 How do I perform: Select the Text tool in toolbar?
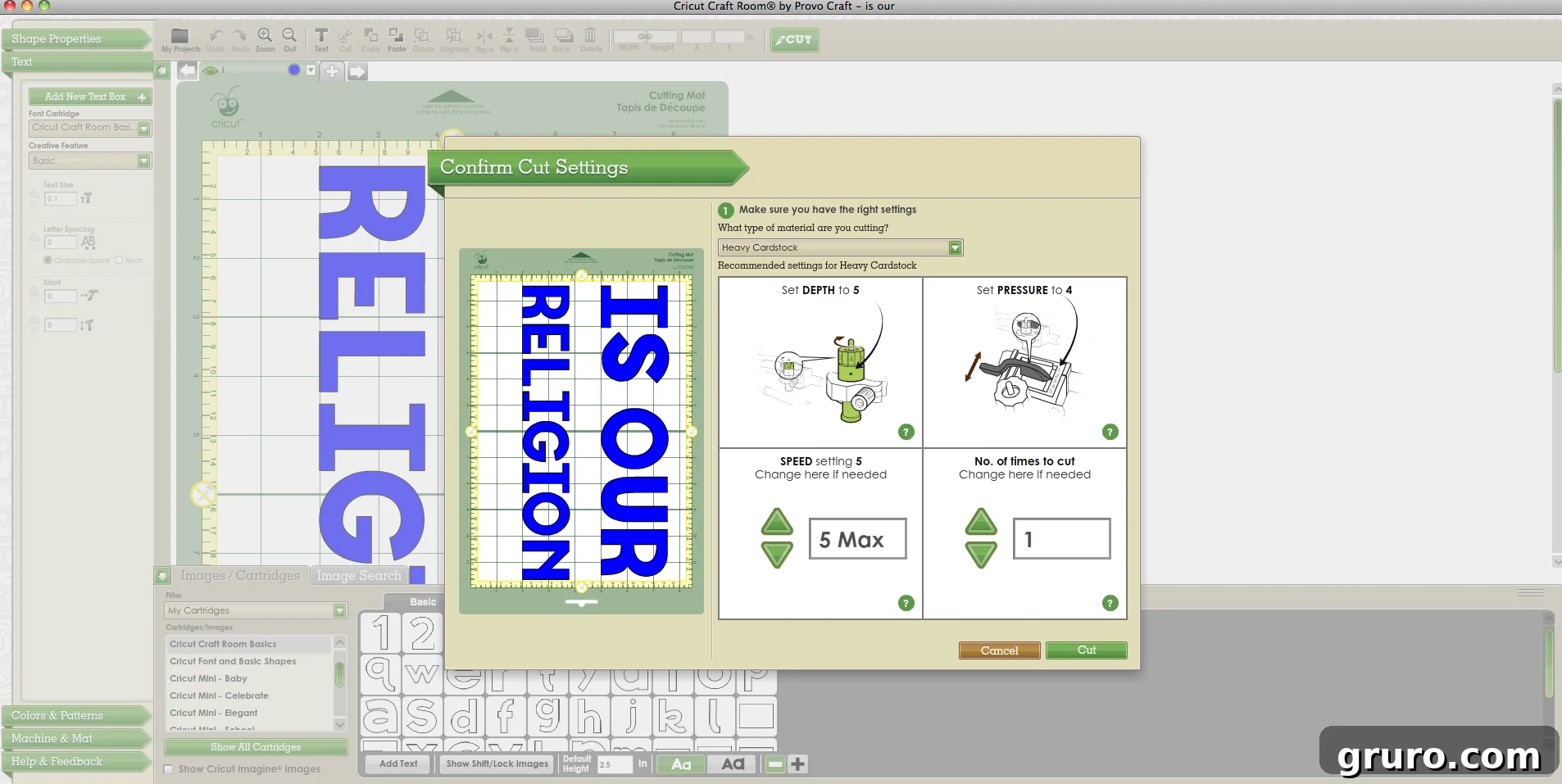pos(321,39)
